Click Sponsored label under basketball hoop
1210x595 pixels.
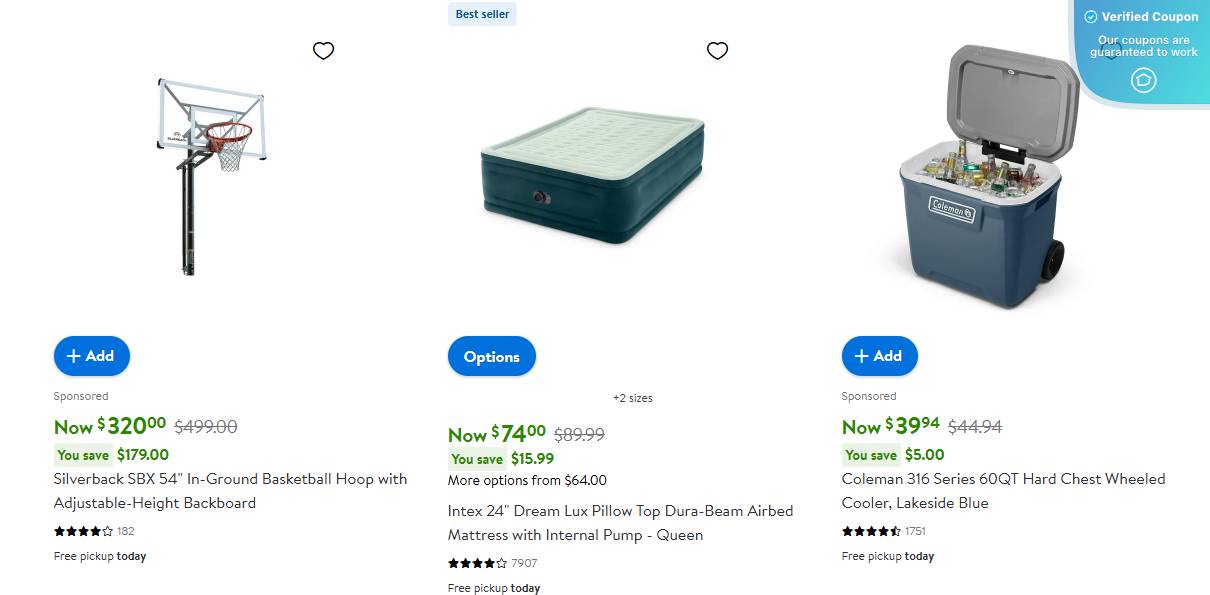pyautogui.click(x=80, y=396)
